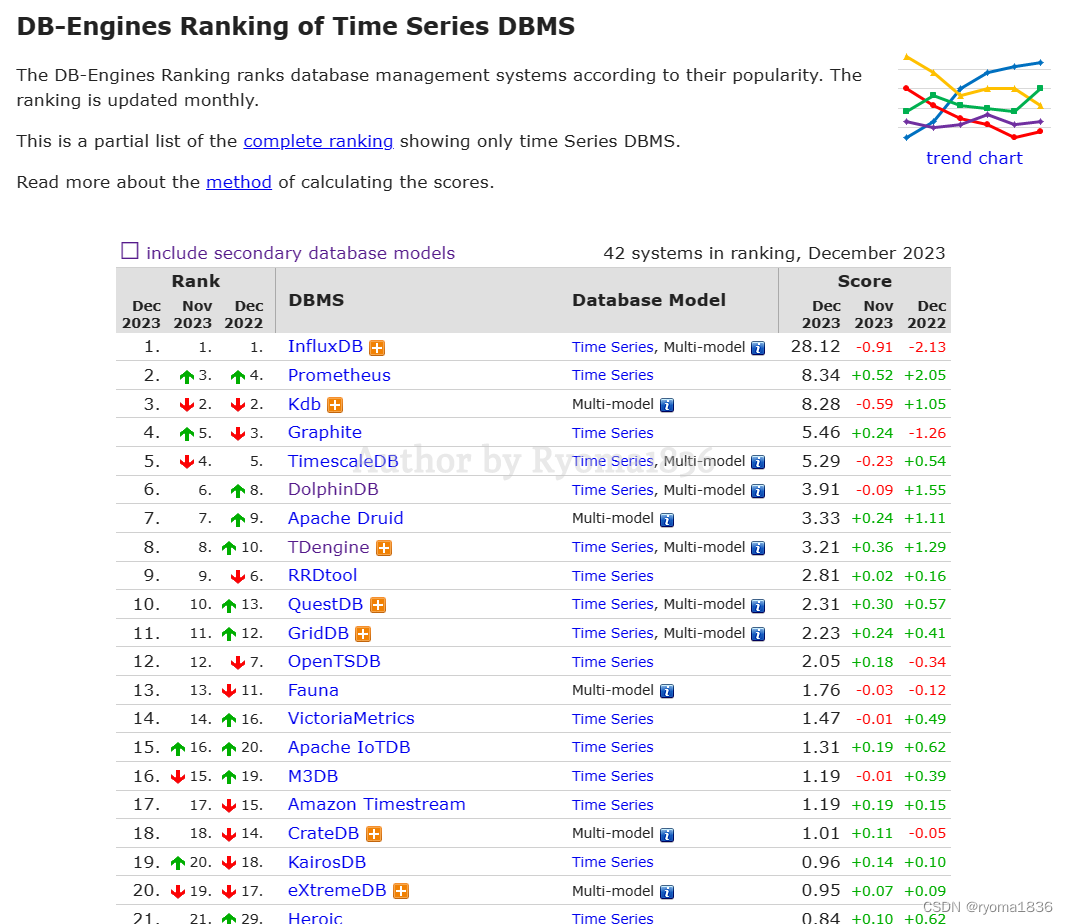Open the OpenTSDB system page
This screenshot has height=924, width=1068.
334,661
